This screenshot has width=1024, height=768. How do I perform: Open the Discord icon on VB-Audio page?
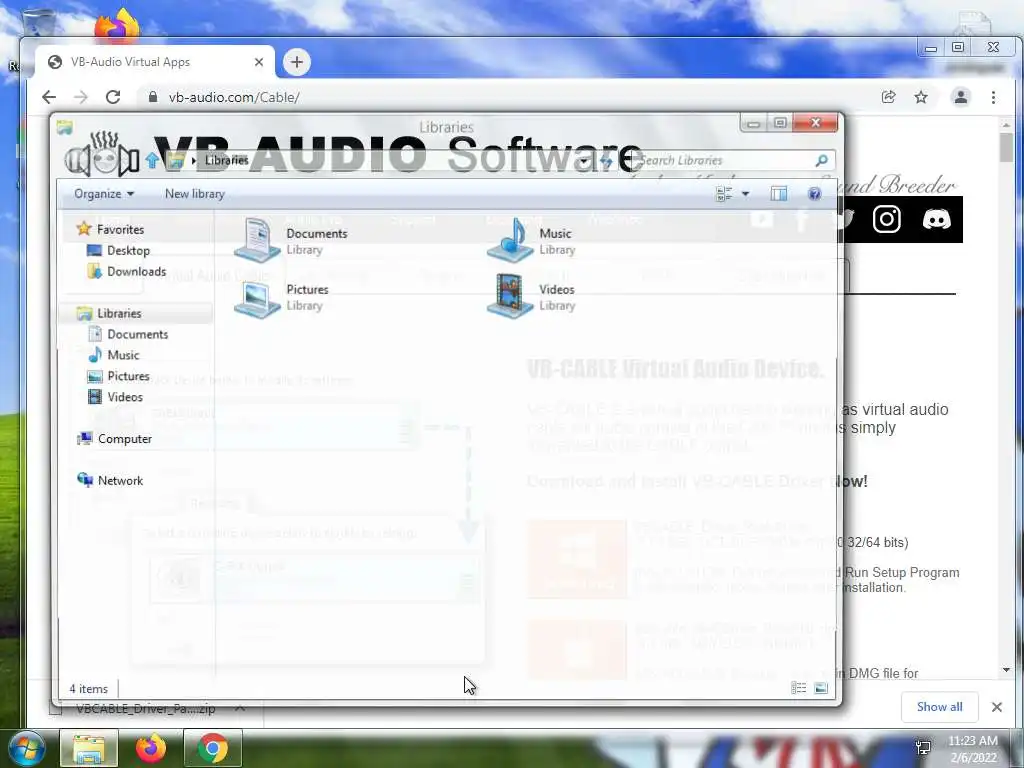coord(936,219)
